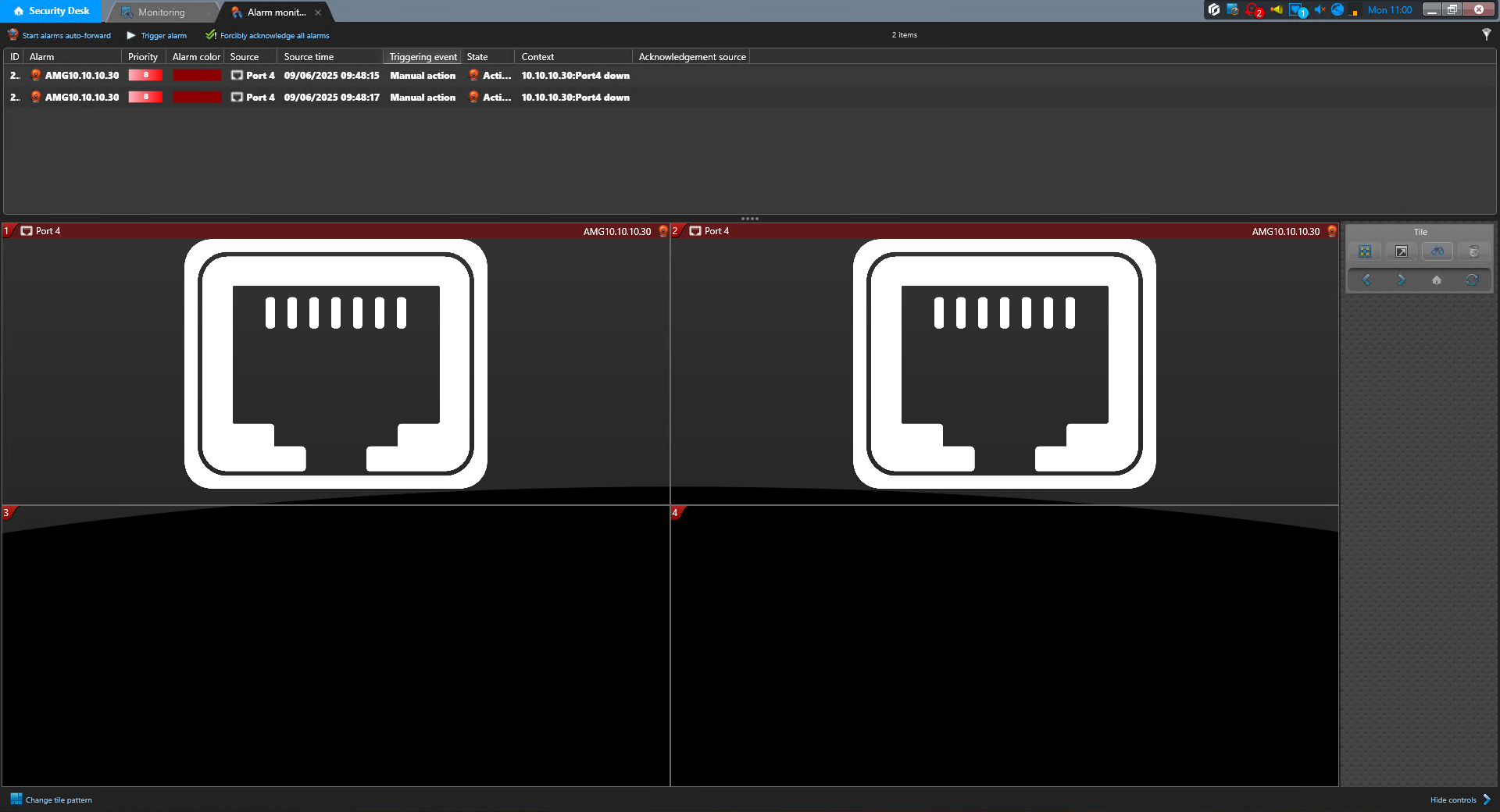Open the Security Desk home tab

[x=52, y=11]
